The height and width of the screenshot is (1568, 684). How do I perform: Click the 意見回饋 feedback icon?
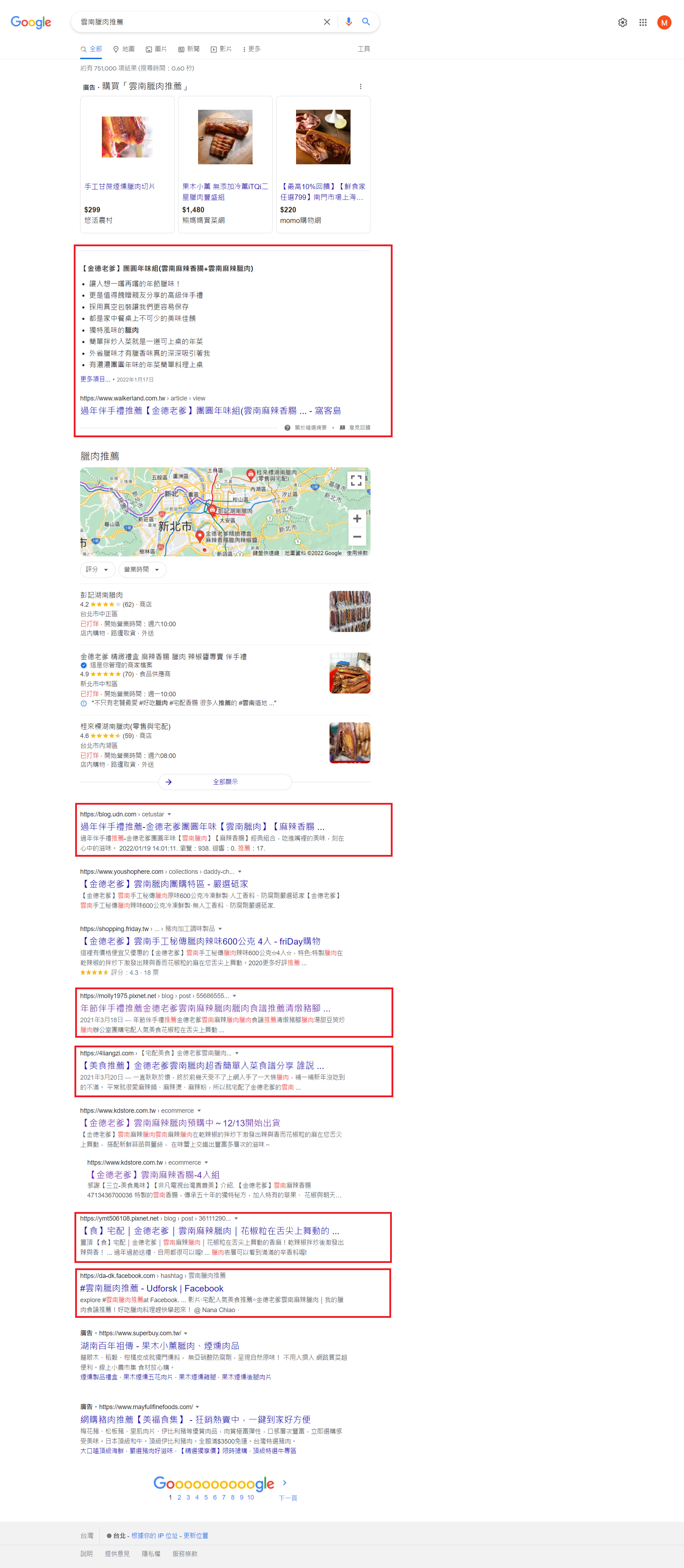coord(342,427)
